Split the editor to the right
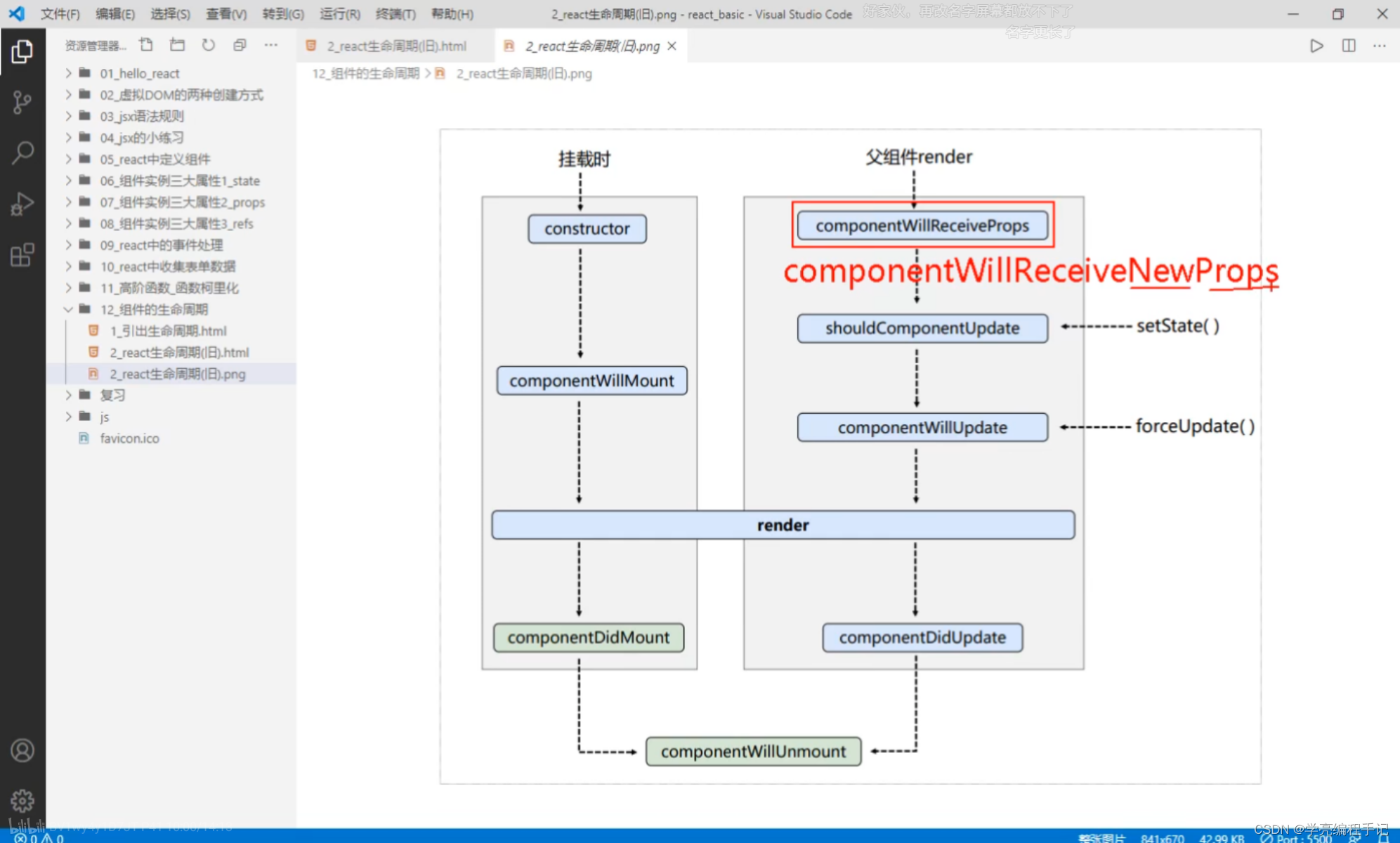Image resolution: width=1400 pixels, height=843 pixels. pos(1349,46)
